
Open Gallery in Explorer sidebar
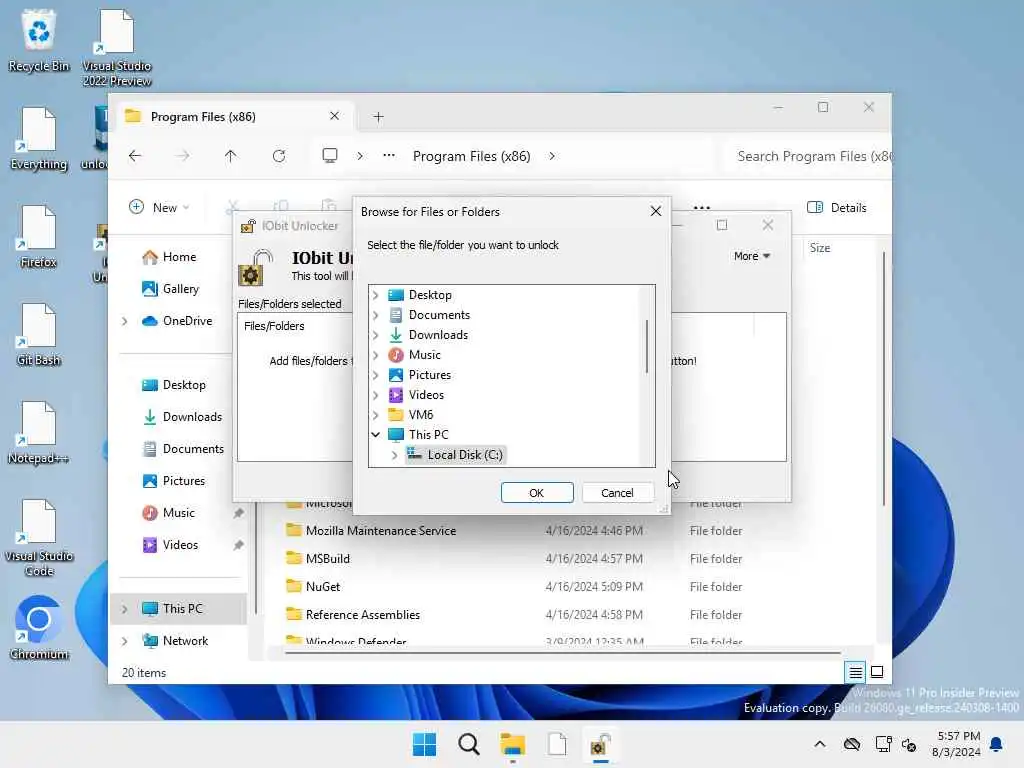(x=170, y=289)
